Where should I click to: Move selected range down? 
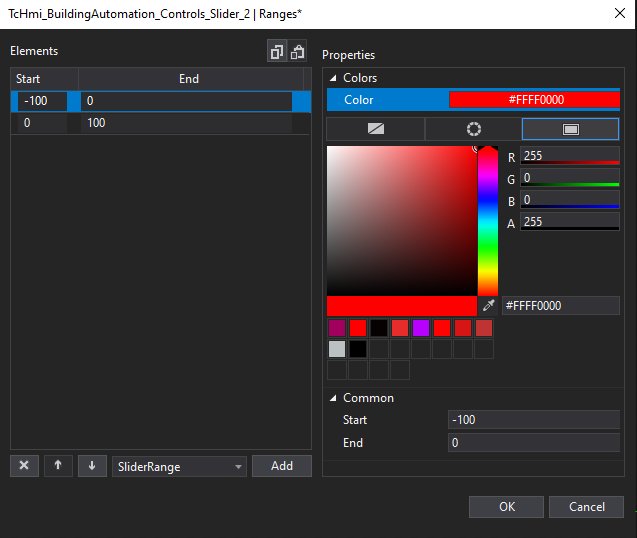[92, 466]
